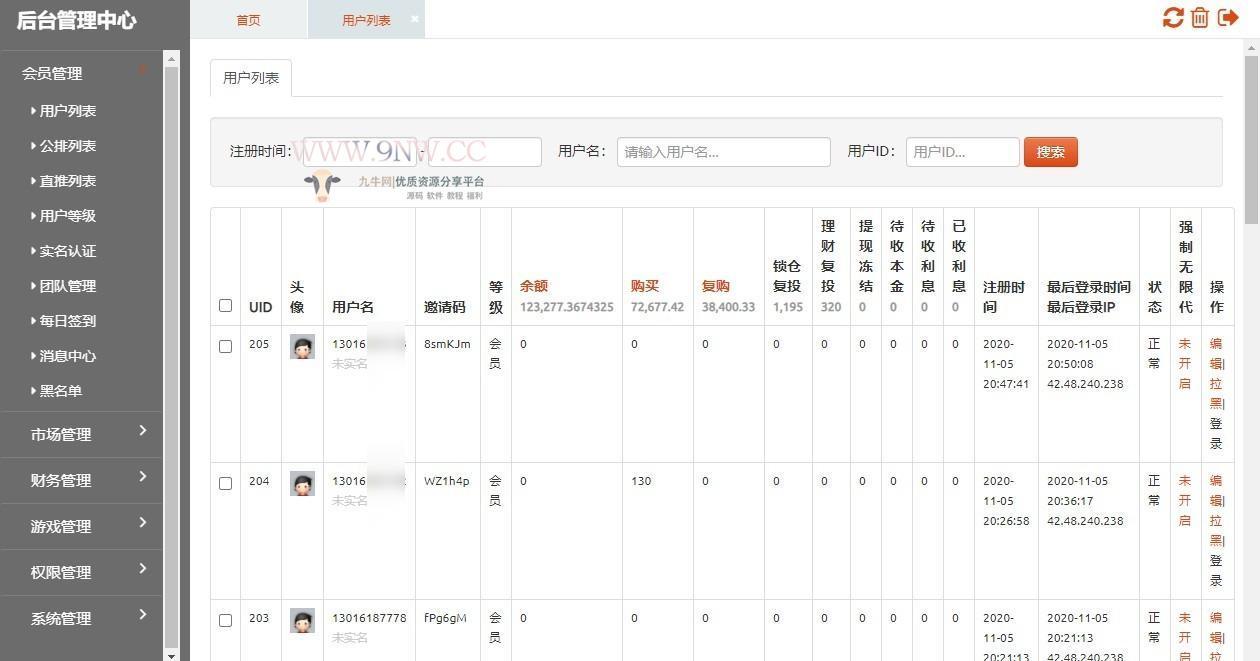
Task: Click the avatar of user 205
Action: coord(302,347)
